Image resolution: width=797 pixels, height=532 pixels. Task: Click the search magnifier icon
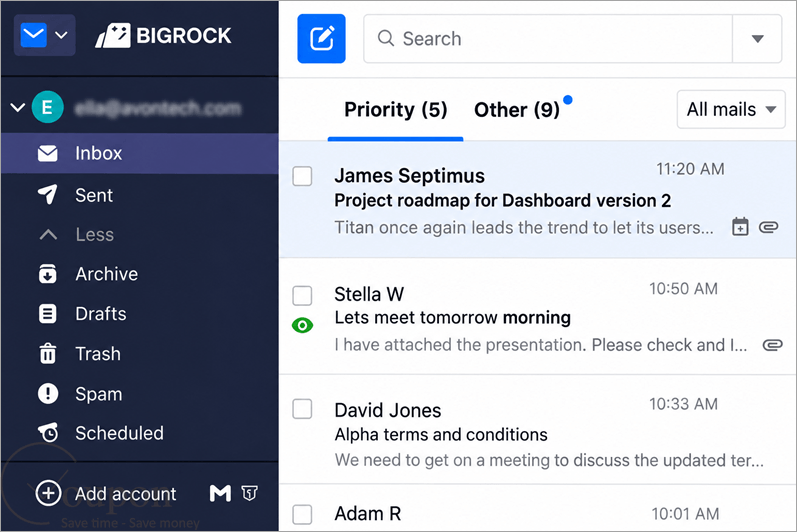[x=386, y=39]
